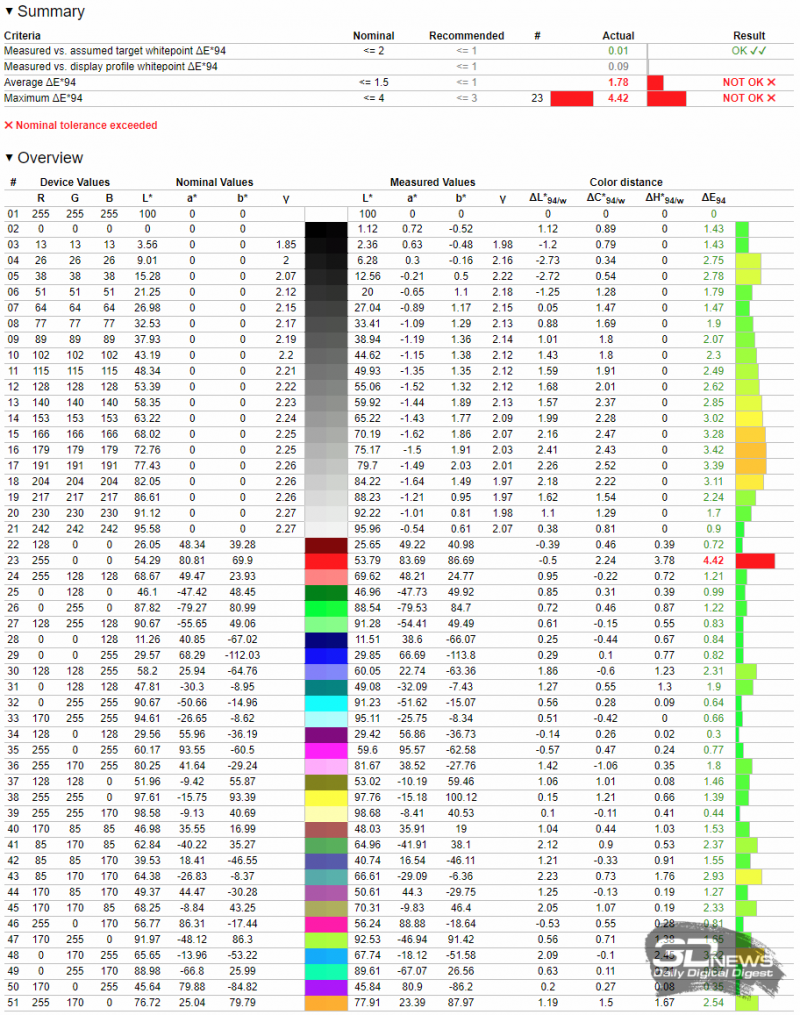Click the teal swatch in row 31
Viewport: 800px width, 1015px height.
[x=326, y=687]
